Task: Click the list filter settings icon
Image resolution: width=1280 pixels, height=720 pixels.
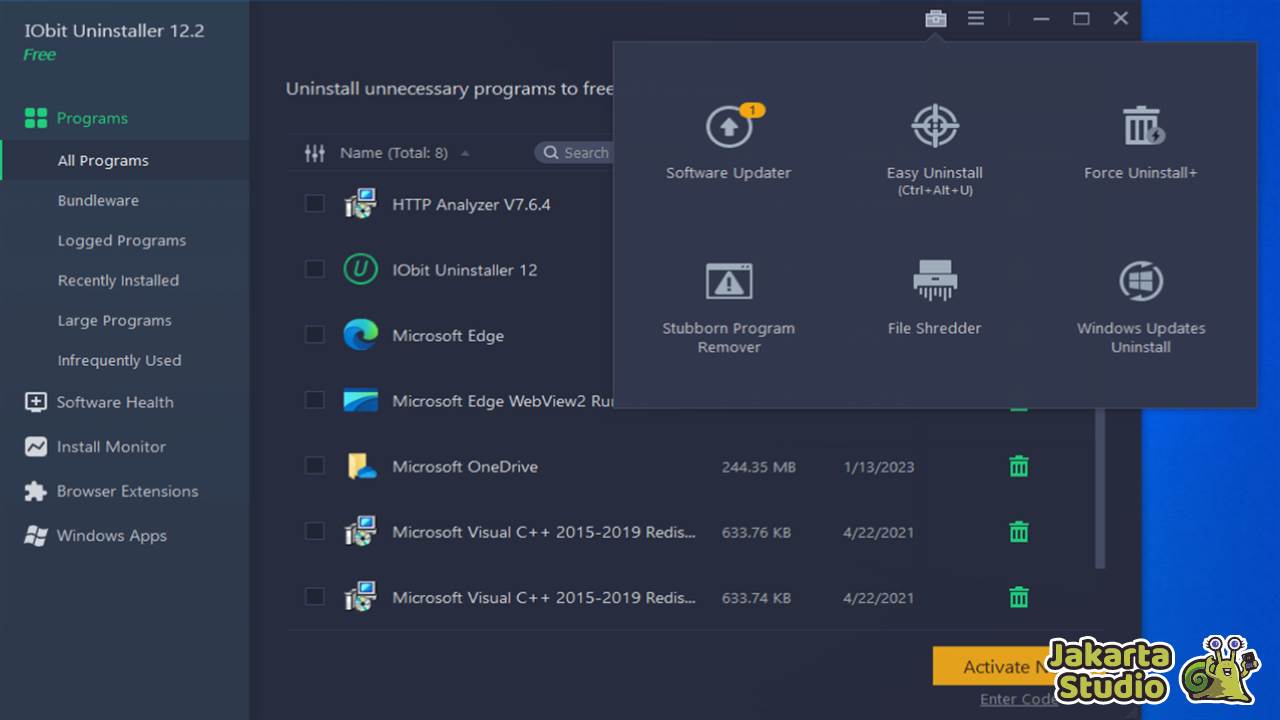Action: click(x=315, y=153)
